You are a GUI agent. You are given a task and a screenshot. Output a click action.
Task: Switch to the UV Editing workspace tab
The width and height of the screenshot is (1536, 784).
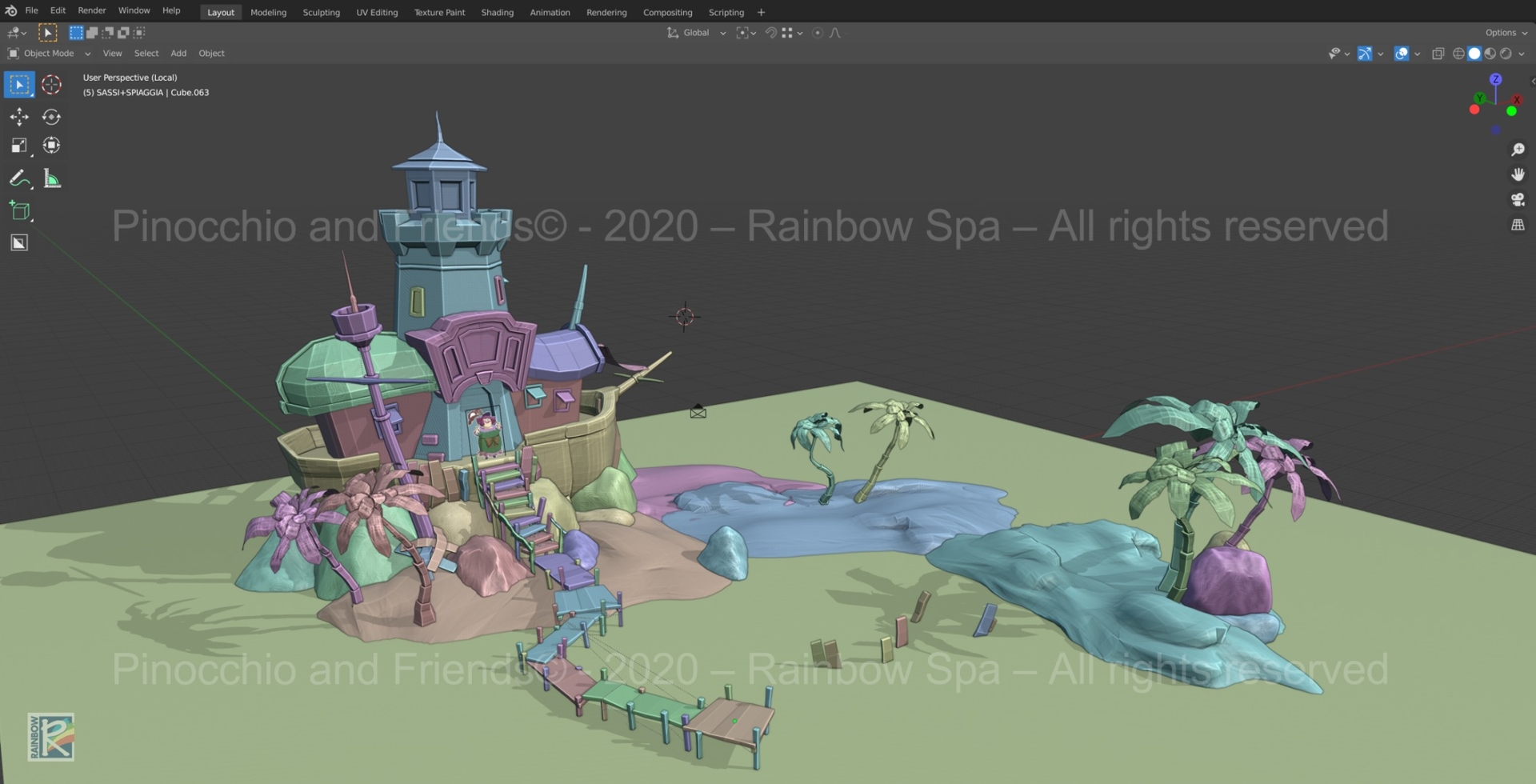tap(377, 13)
